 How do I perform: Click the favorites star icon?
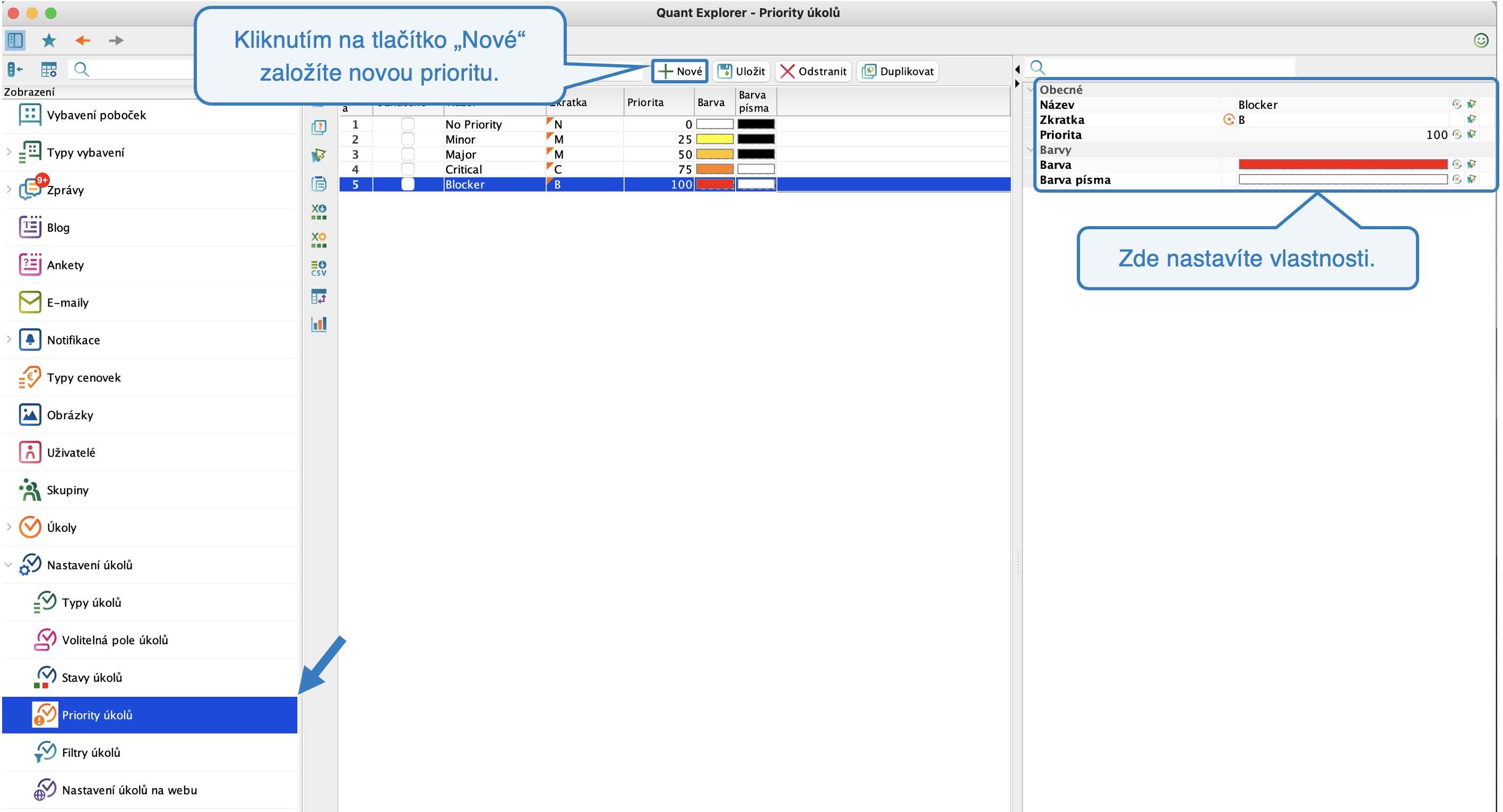(x=49, y=40)
